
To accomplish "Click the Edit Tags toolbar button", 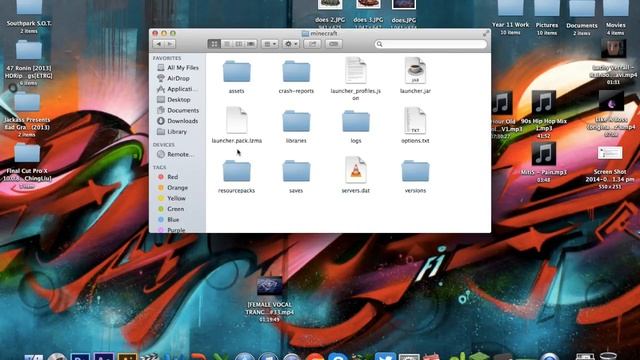I will tap(333, 44).
